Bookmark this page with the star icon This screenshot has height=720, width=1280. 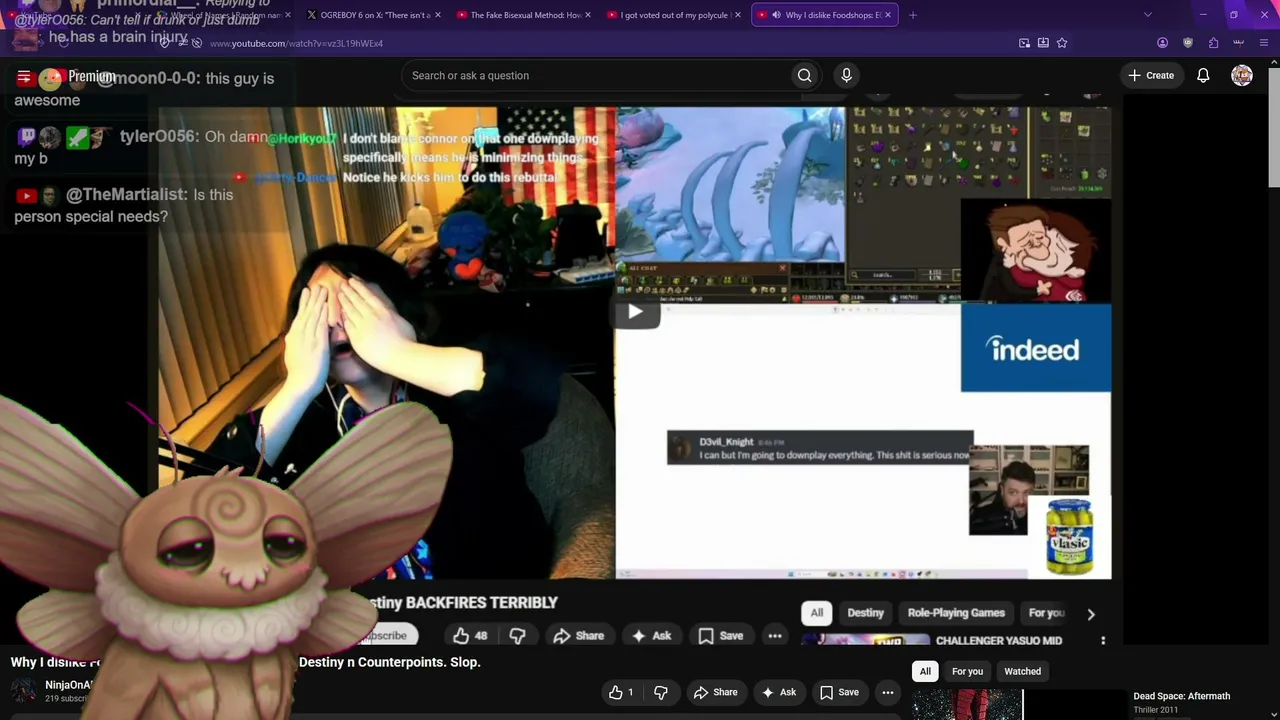pos(1062,43)
